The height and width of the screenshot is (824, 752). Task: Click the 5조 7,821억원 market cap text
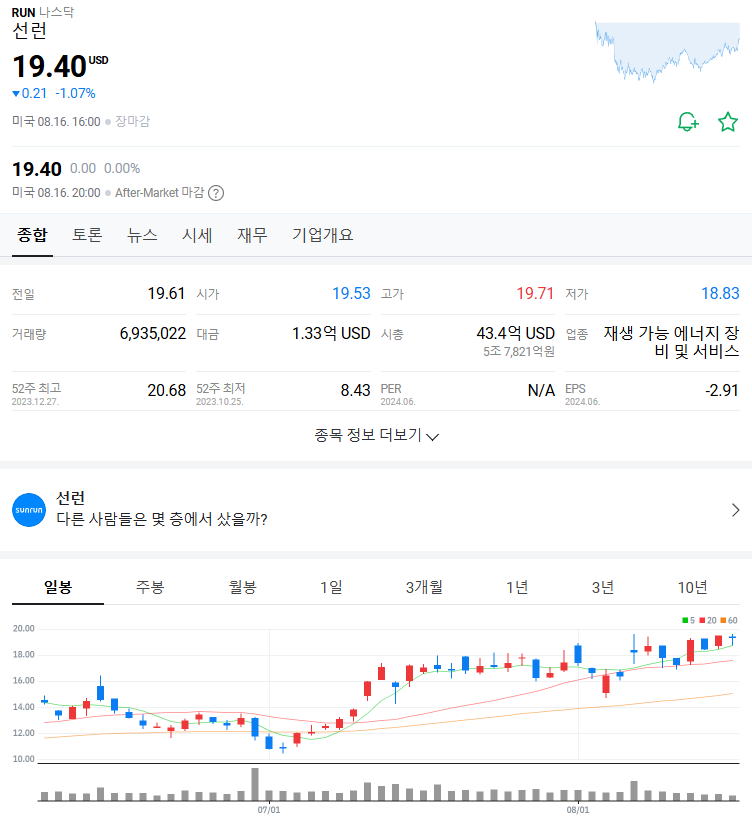[x=519, y=352]
